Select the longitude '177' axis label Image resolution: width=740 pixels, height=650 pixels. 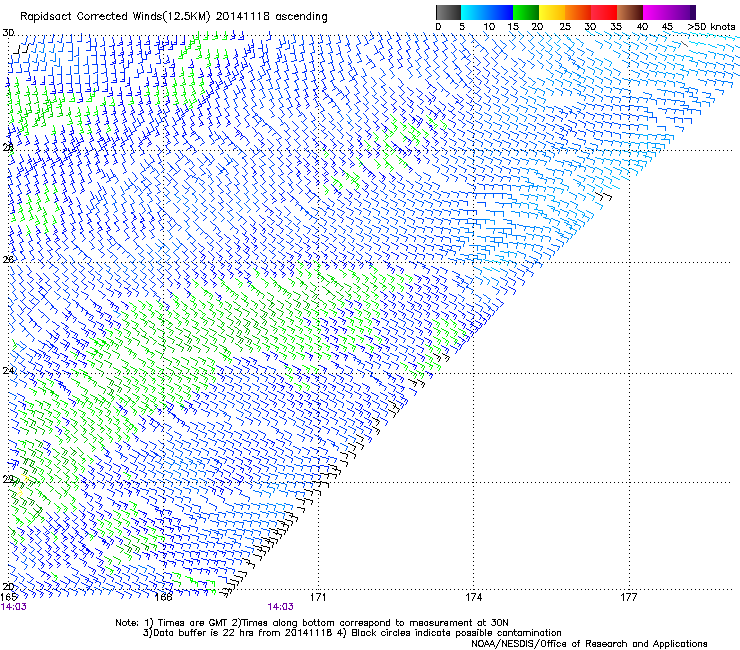tap(629, 597)
